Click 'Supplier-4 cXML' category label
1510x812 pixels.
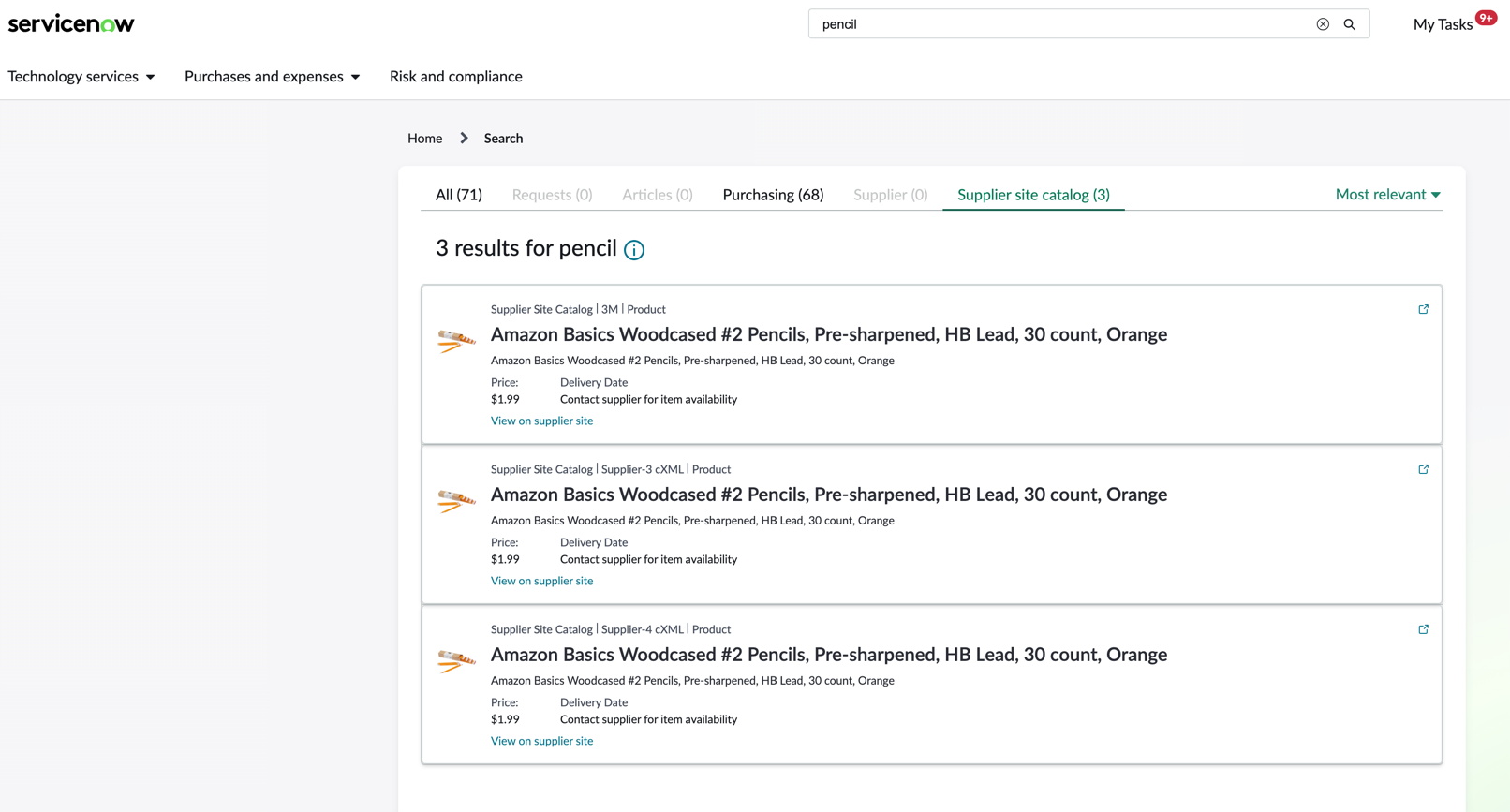(643, 629)
